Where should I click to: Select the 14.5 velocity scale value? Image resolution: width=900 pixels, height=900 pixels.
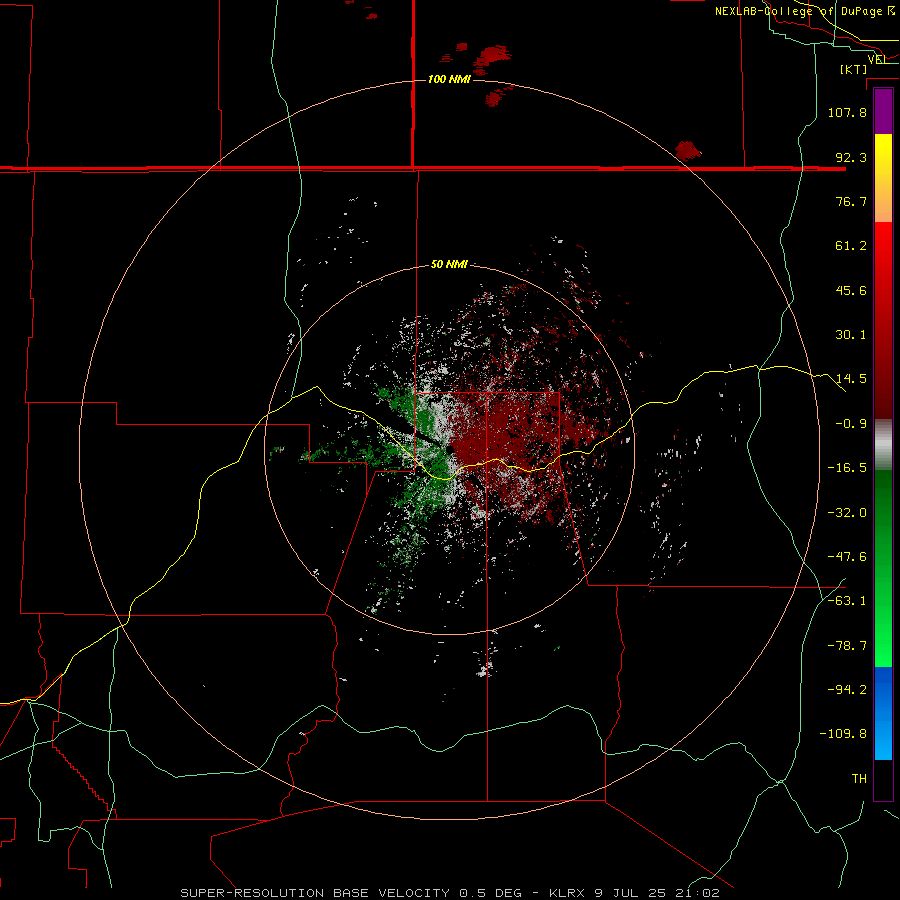[x=851, y=379]
